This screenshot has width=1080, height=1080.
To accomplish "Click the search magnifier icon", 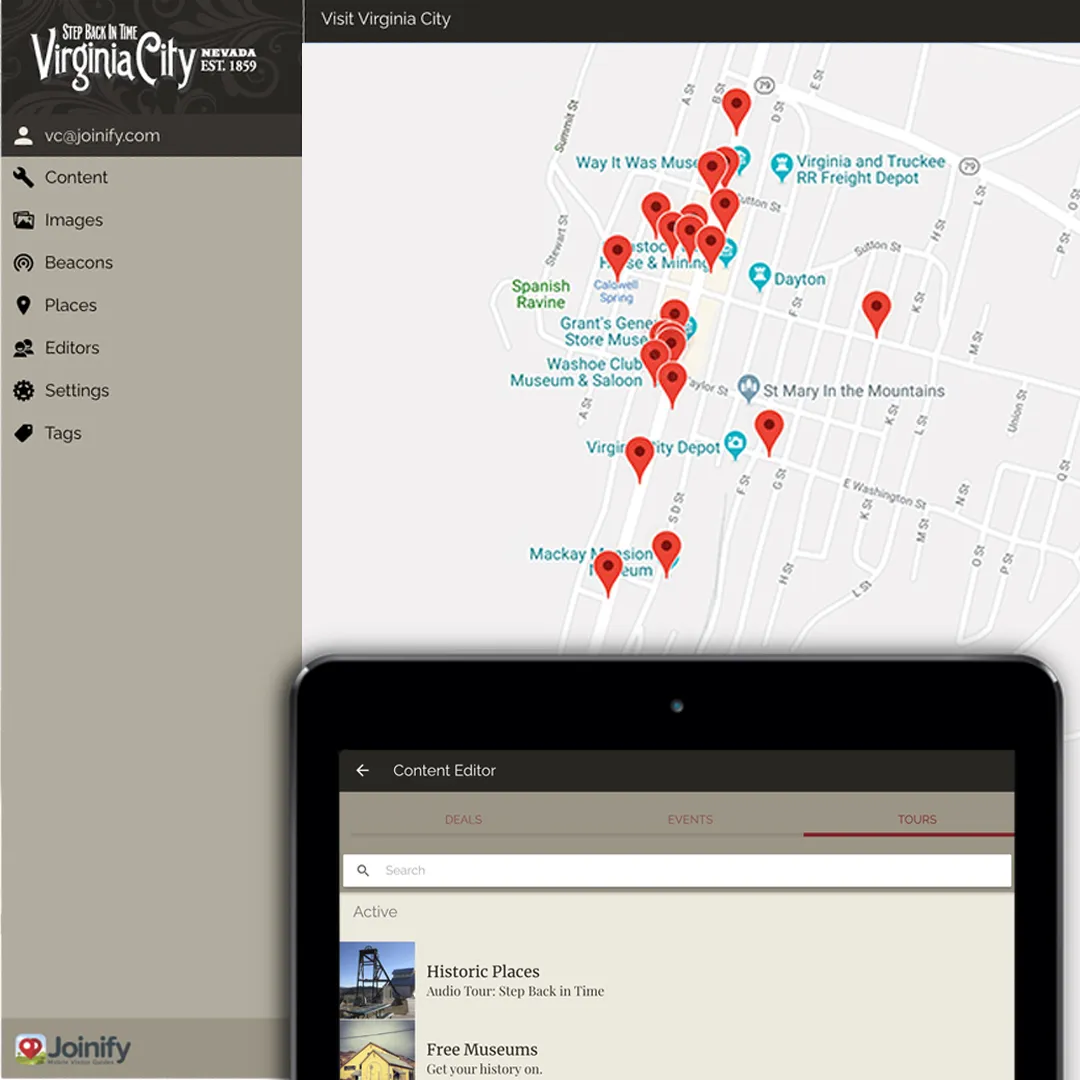I will pos(363,870).
